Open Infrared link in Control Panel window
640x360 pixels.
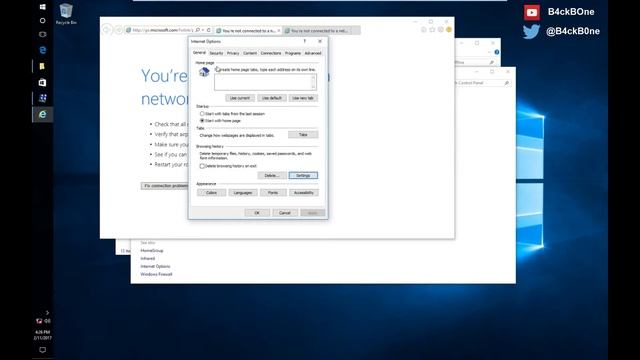[148, 258]
